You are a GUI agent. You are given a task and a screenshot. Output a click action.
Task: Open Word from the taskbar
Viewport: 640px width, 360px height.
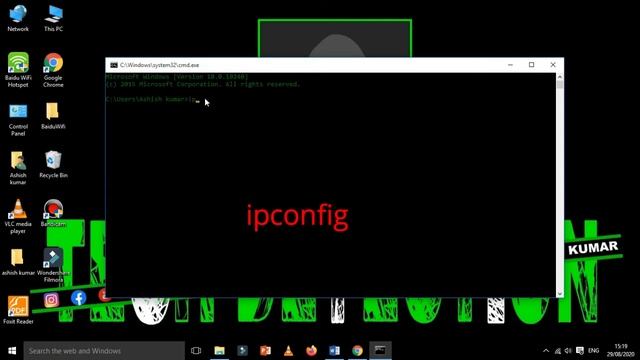pos(334,351)
